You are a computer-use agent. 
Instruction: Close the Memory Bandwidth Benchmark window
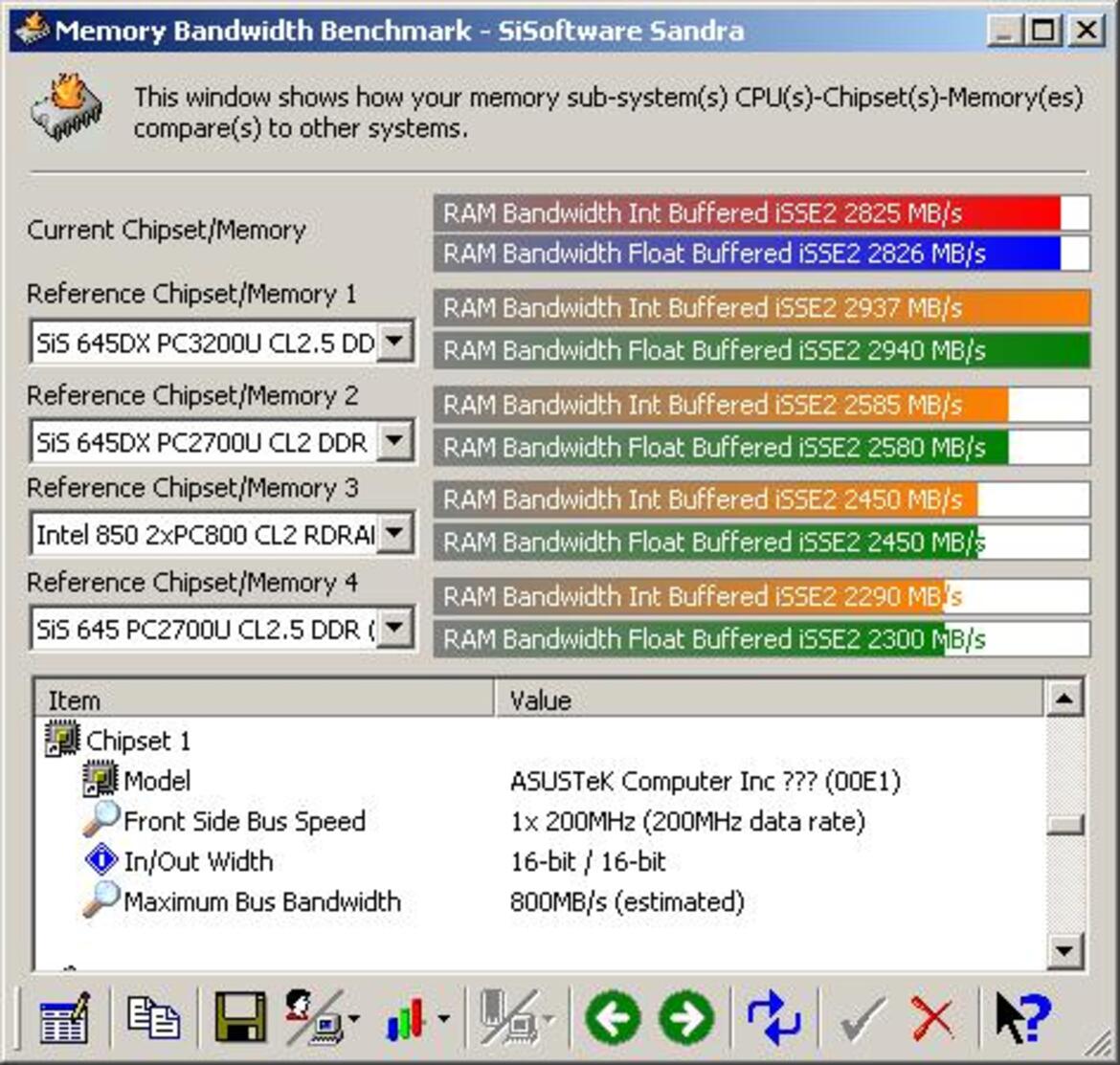1086,31
